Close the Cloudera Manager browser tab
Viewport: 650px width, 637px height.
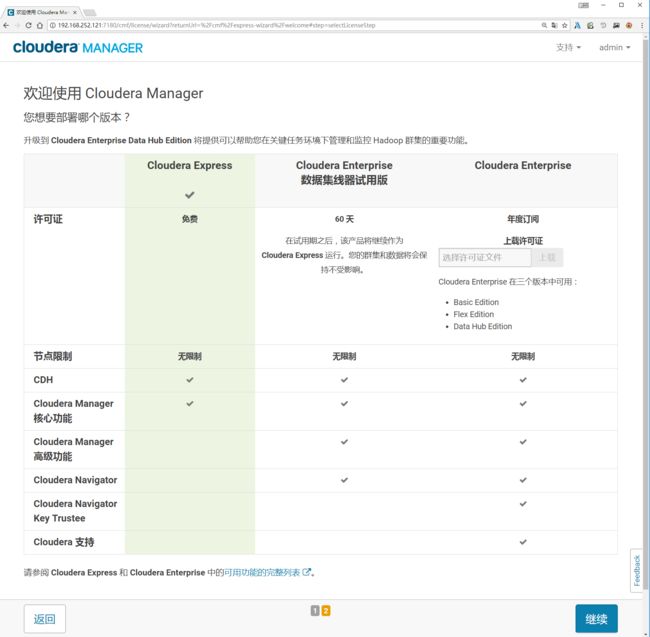(x=75, y=12)
